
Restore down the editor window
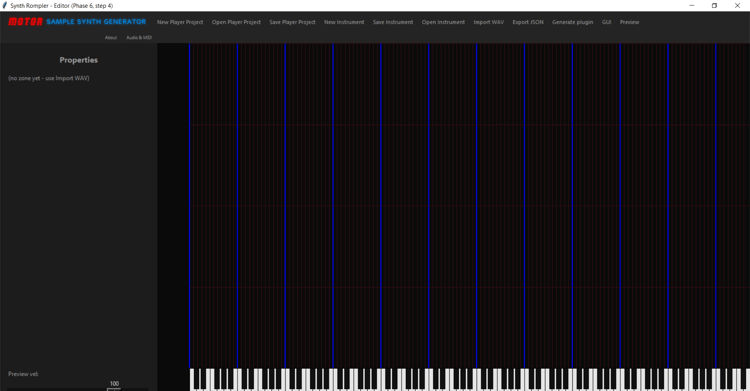(x=714, y=6)
